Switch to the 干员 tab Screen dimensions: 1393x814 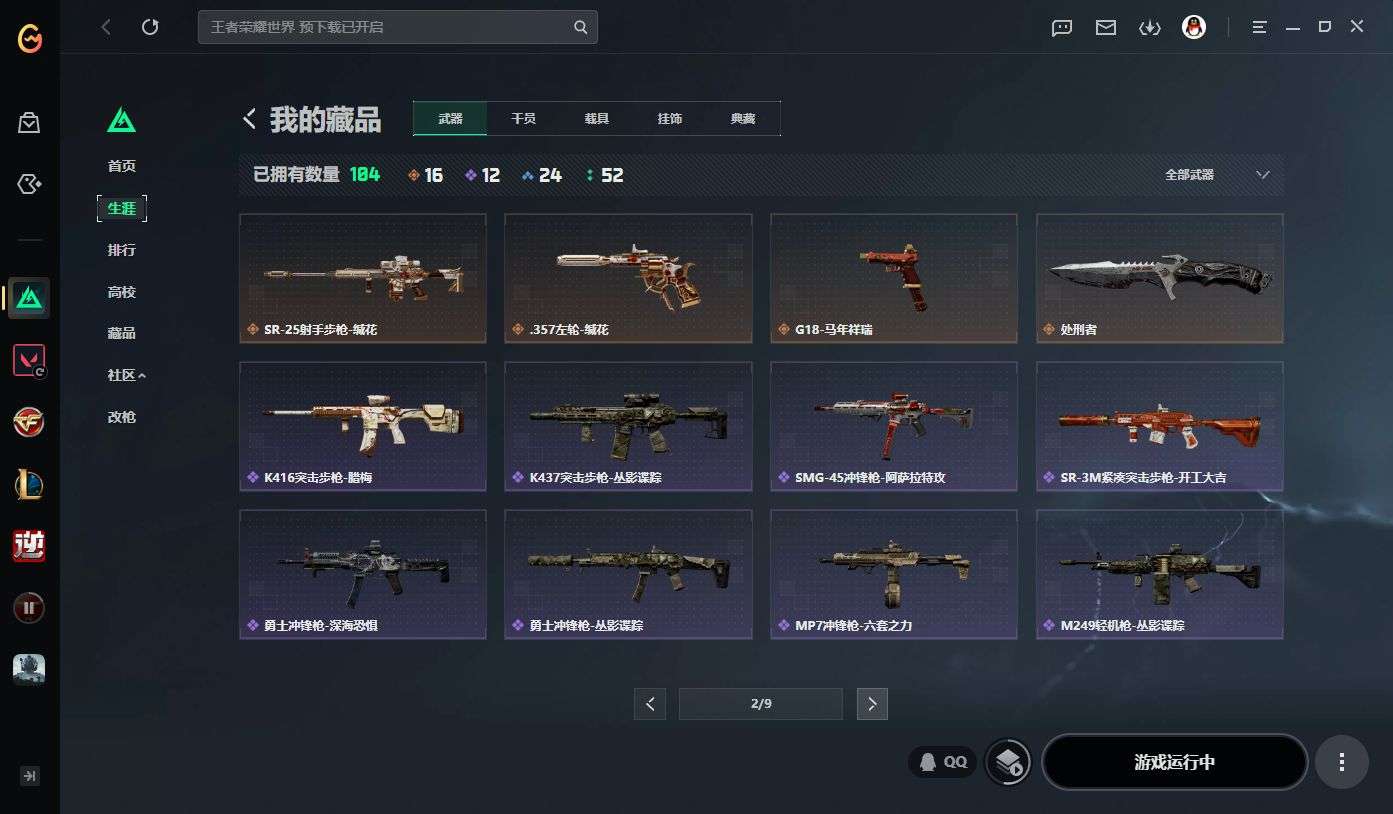click(x=523, y=118)
